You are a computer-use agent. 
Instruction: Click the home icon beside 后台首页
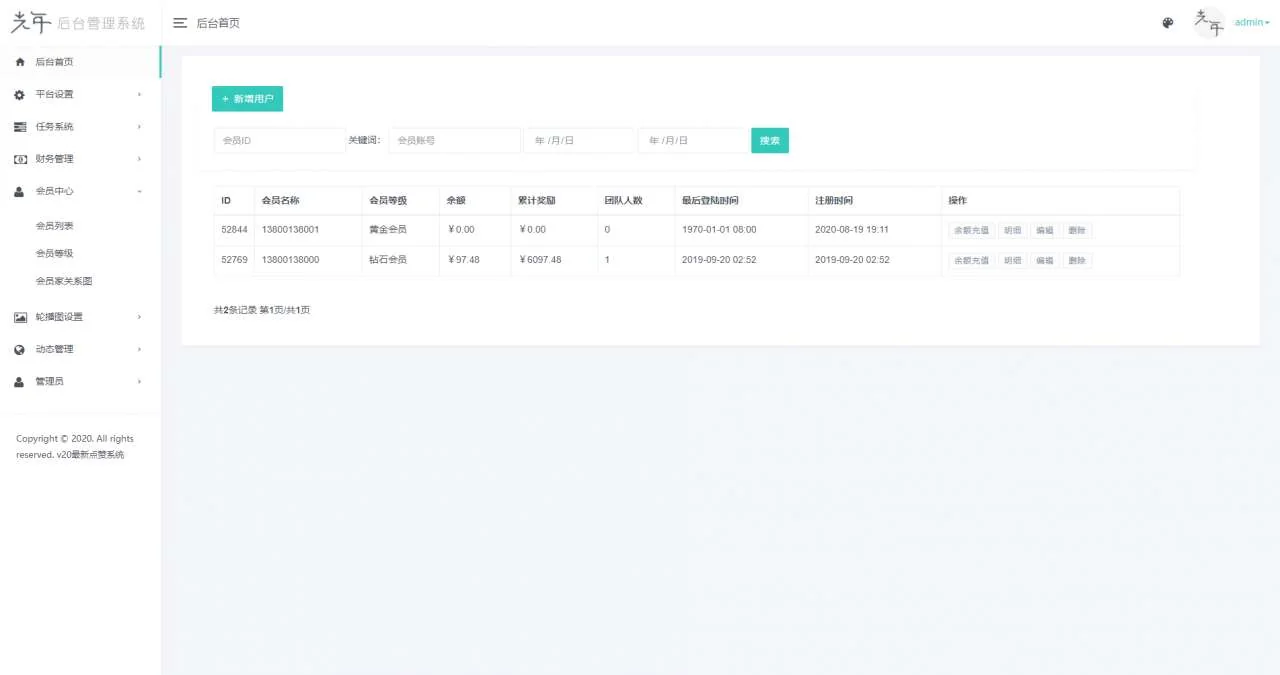(x=20, y=62)
